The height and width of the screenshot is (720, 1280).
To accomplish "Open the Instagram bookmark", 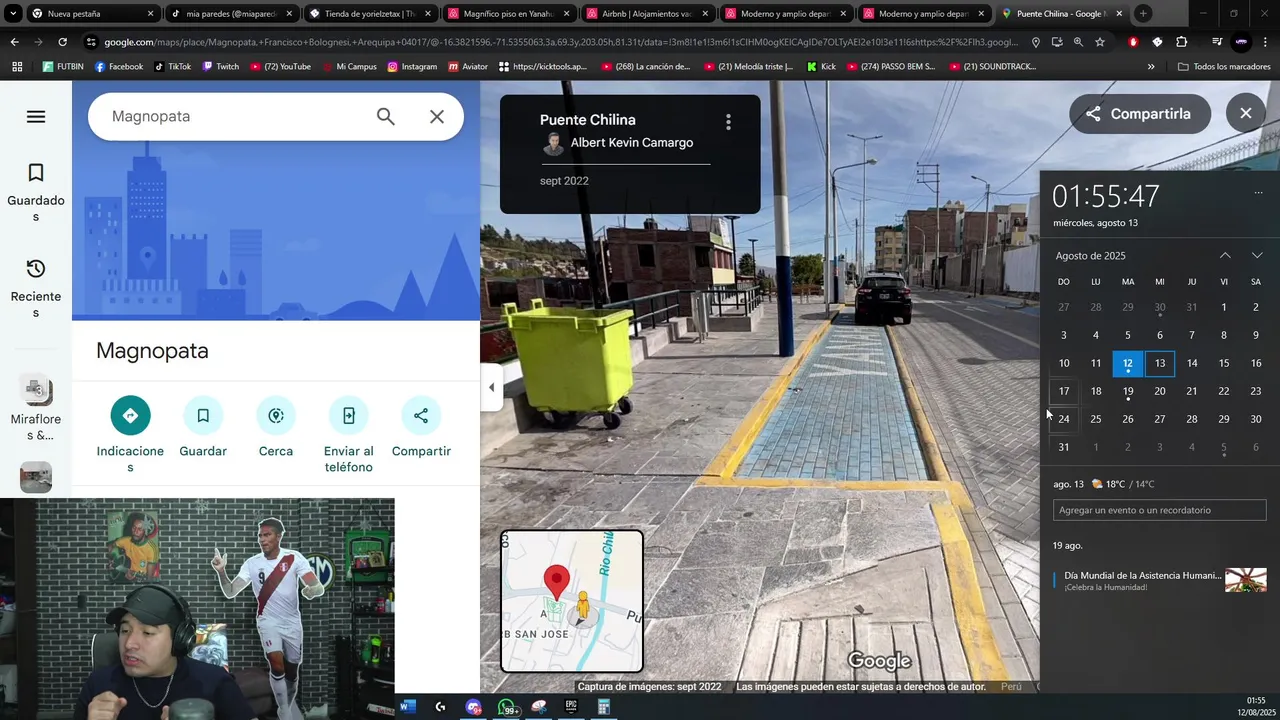I will pos(412,67).
